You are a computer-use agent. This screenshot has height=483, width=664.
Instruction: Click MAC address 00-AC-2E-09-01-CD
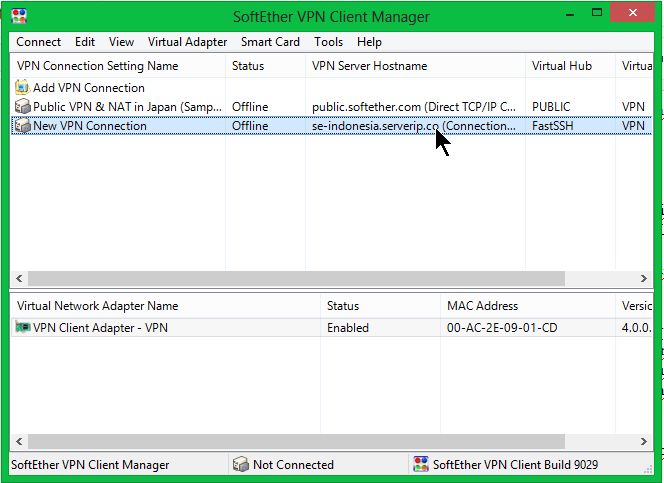coord(502,328)
